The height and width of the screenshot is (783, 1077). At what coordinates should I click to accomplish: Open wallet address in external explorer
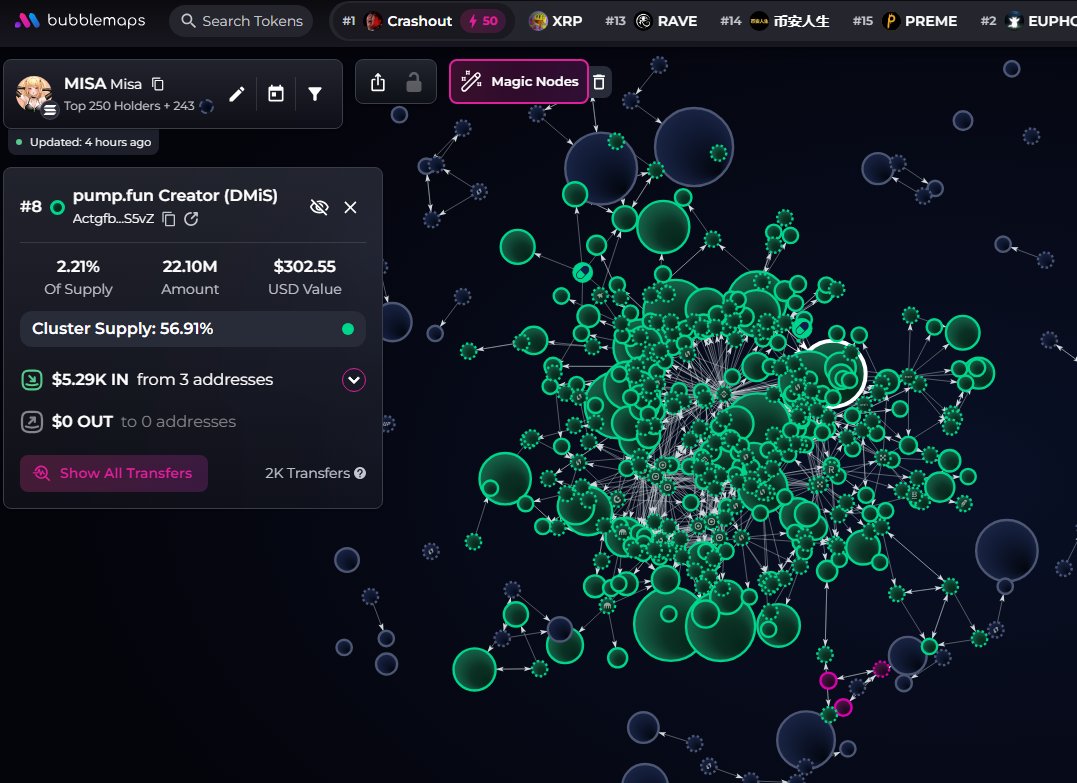[191, 219]
